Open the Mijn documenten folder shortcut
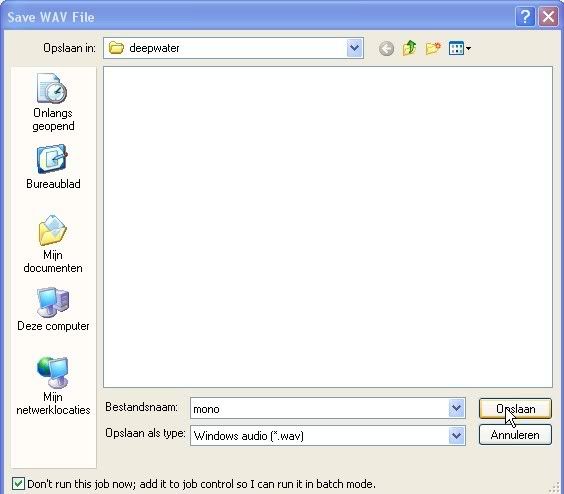Viewport: 564px width, 494px height. (x=53, y=244)
